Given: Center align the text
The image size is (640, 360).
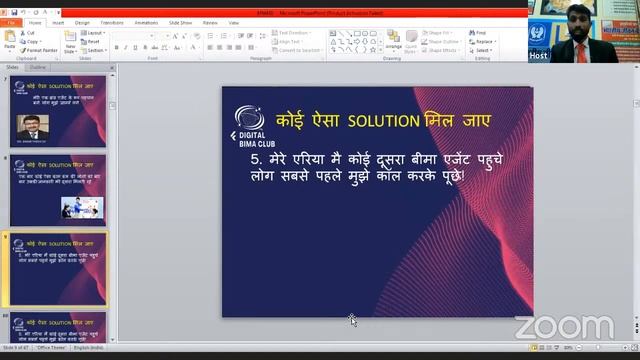Looking at the screenshot, I should 220,48.
